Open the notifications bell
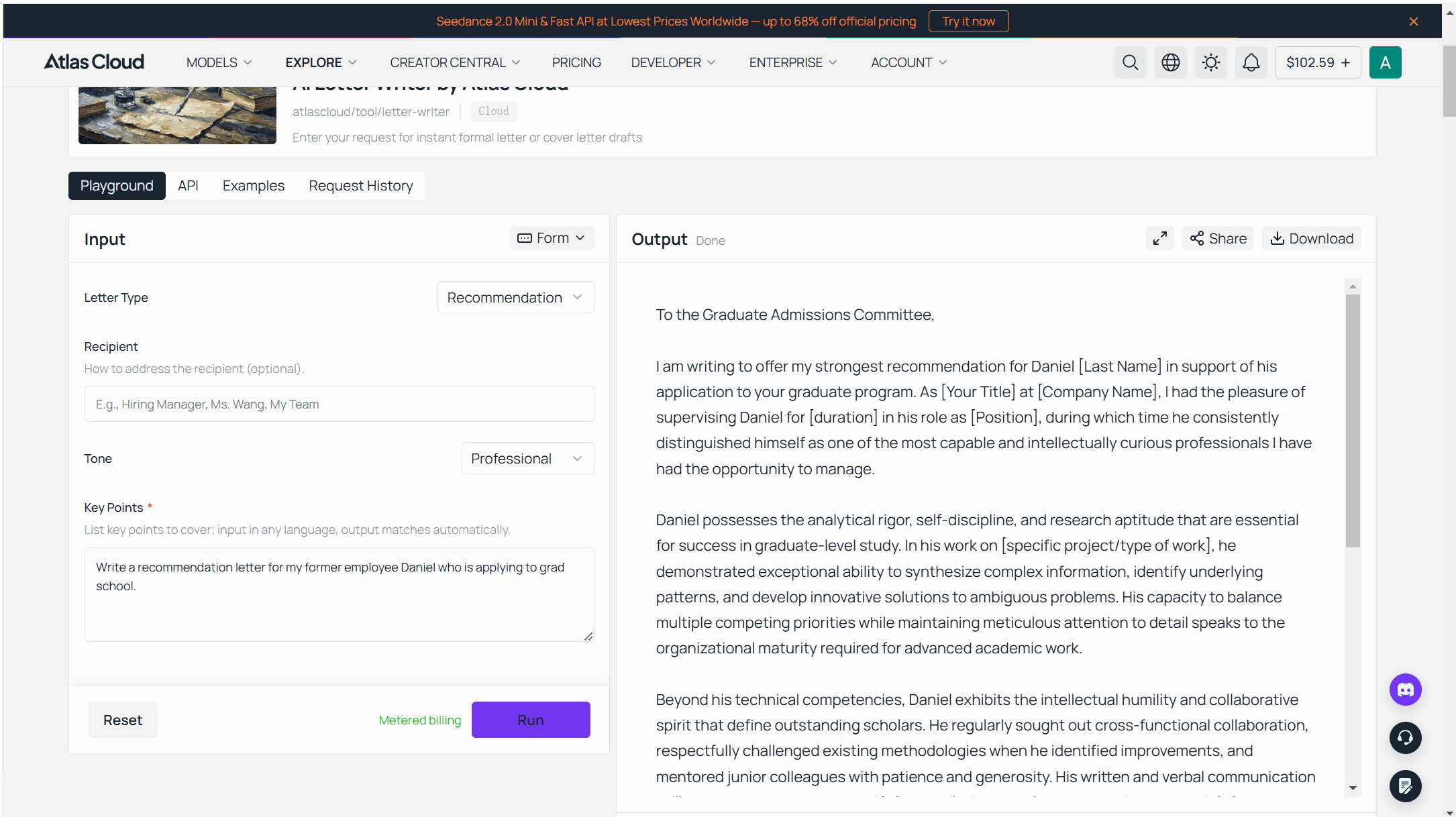 (1251, 62)
